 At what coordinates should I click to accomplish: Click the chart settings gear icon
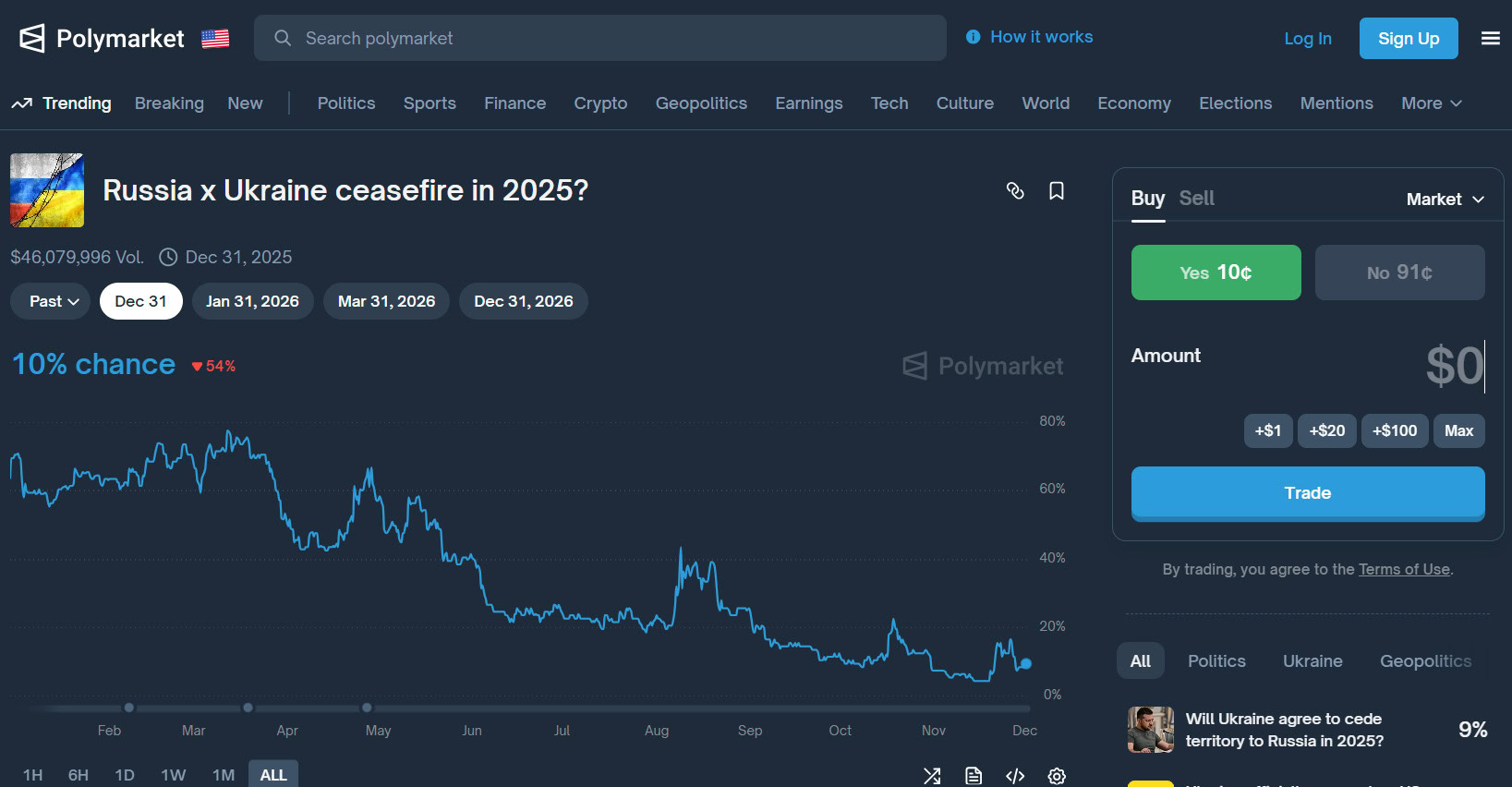coord(1057,776)
